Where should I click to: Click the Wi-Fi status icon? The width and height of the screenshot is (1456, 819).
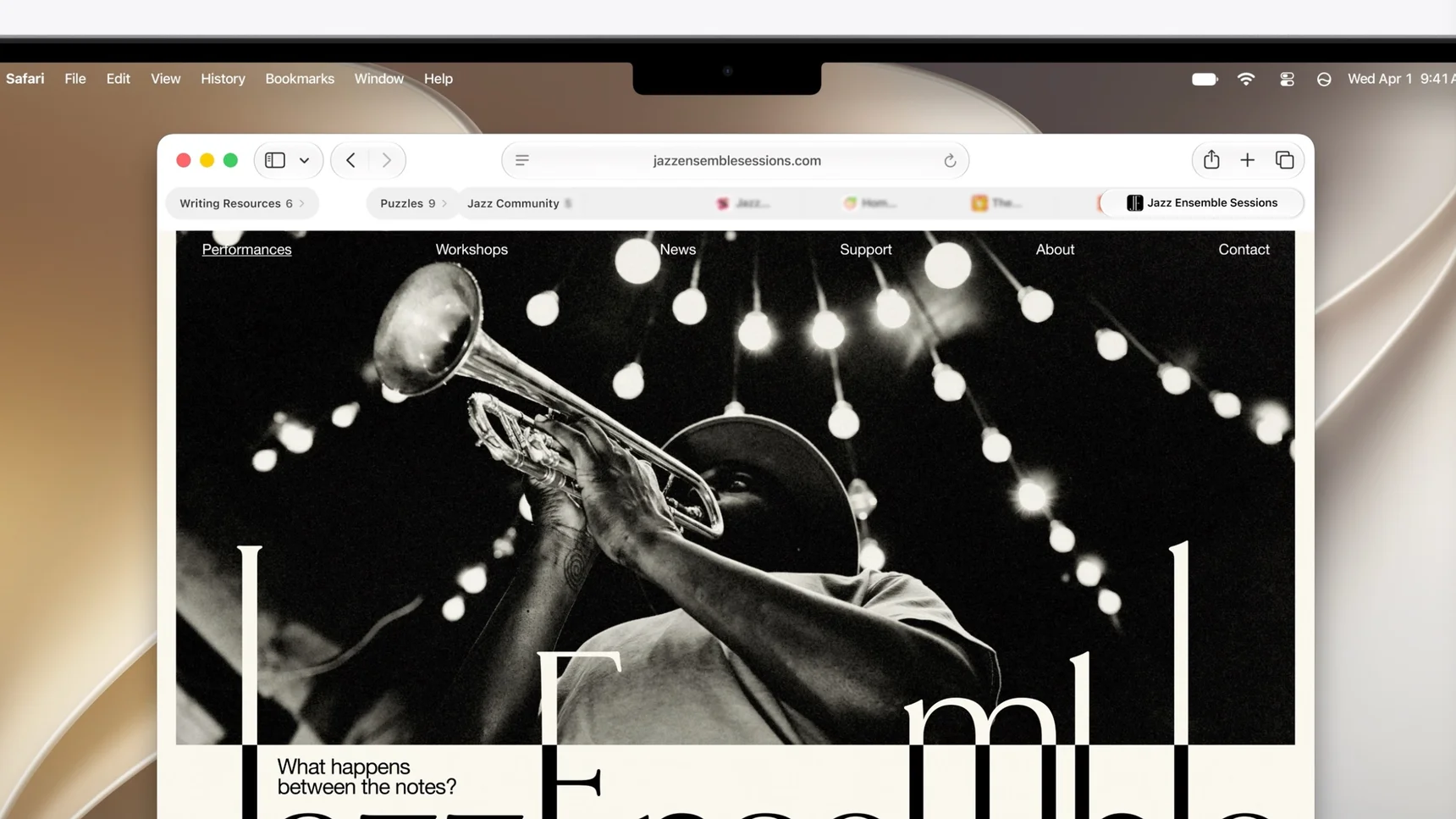[x=1246, y=79]
